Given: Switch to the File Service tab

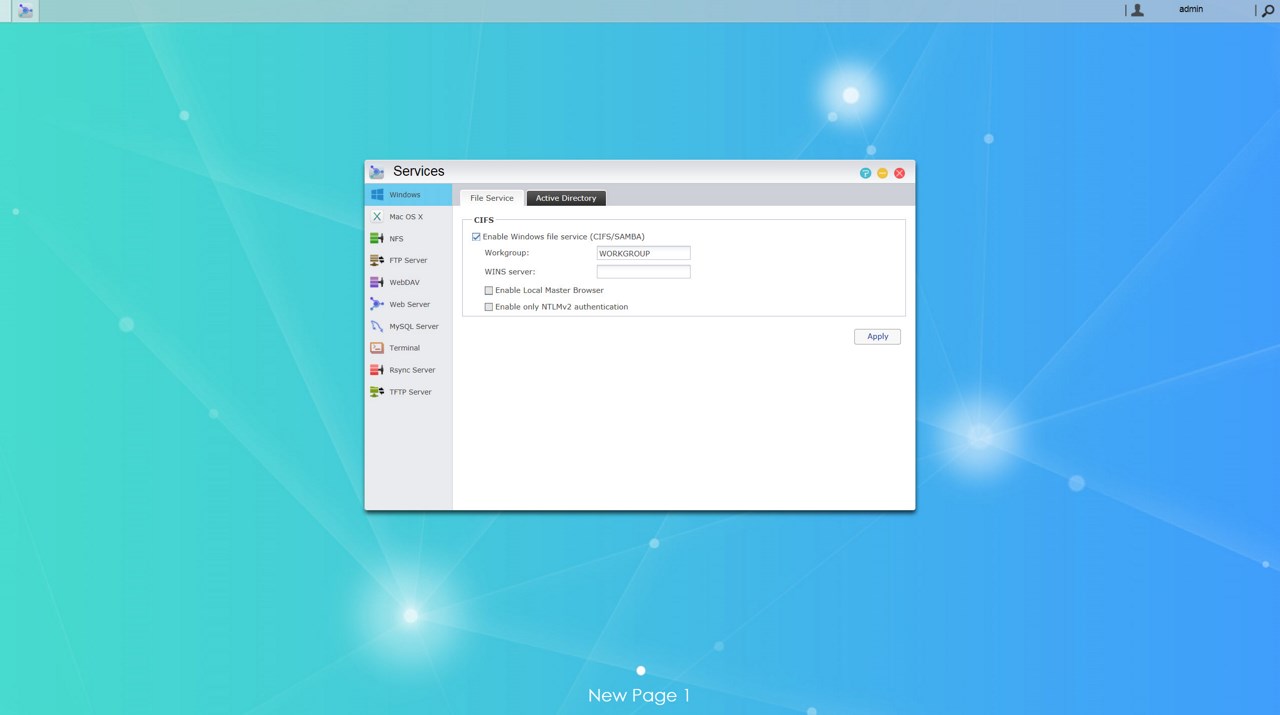Looking at the screenshot, I should click(492, 198).
